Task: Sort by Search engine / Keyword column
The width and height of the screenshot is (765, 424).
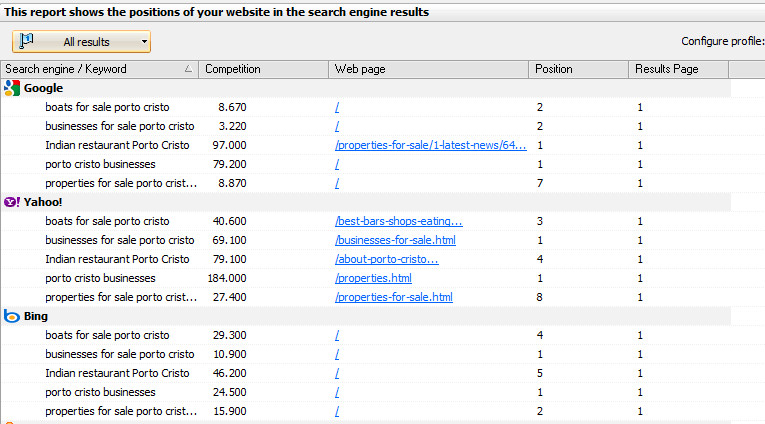Action: tap(90, 69)
